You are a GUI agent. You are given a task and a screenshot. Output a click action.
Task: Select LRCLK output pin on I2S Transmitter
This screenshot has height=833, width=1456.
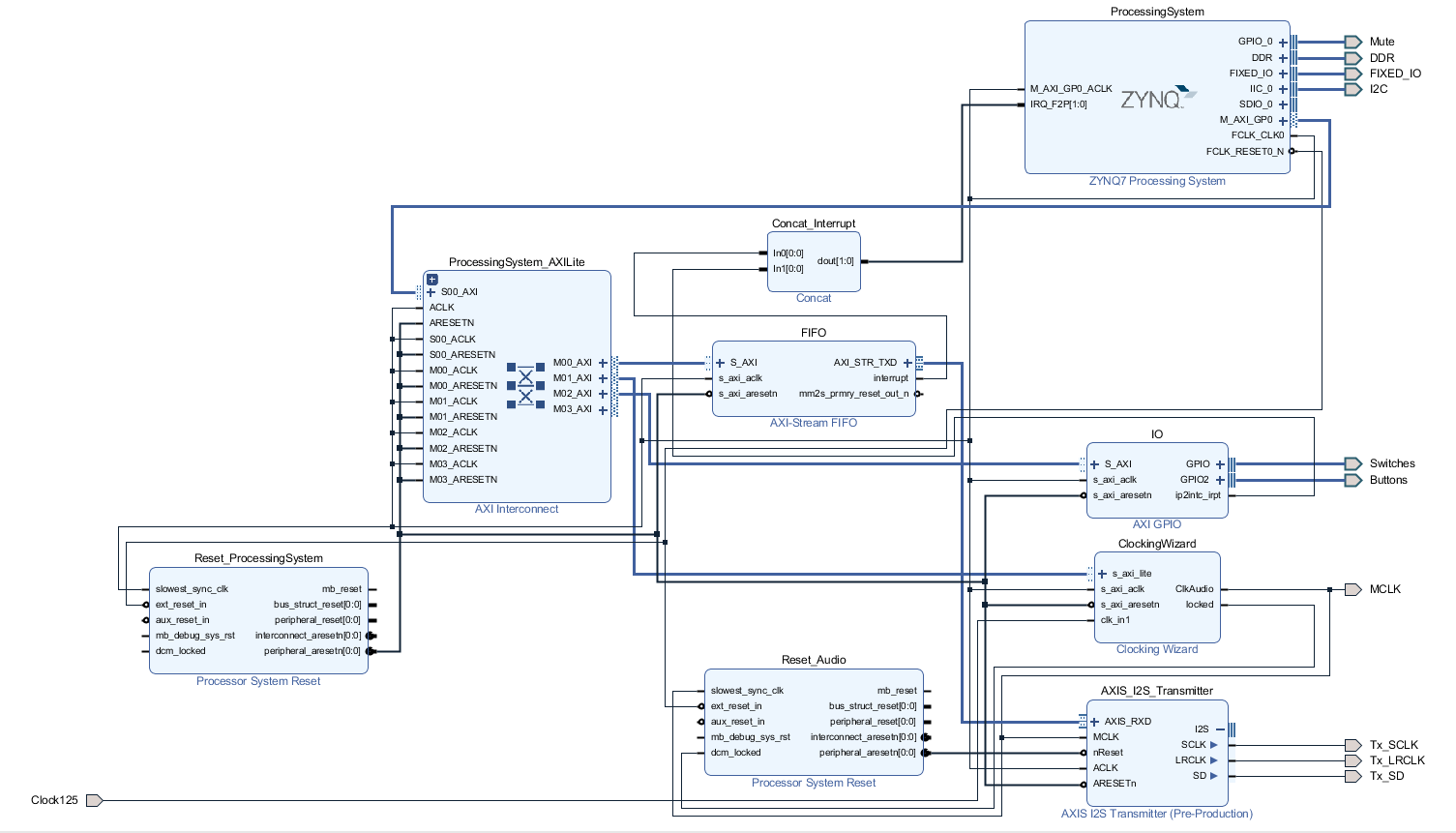point(1191,760)
